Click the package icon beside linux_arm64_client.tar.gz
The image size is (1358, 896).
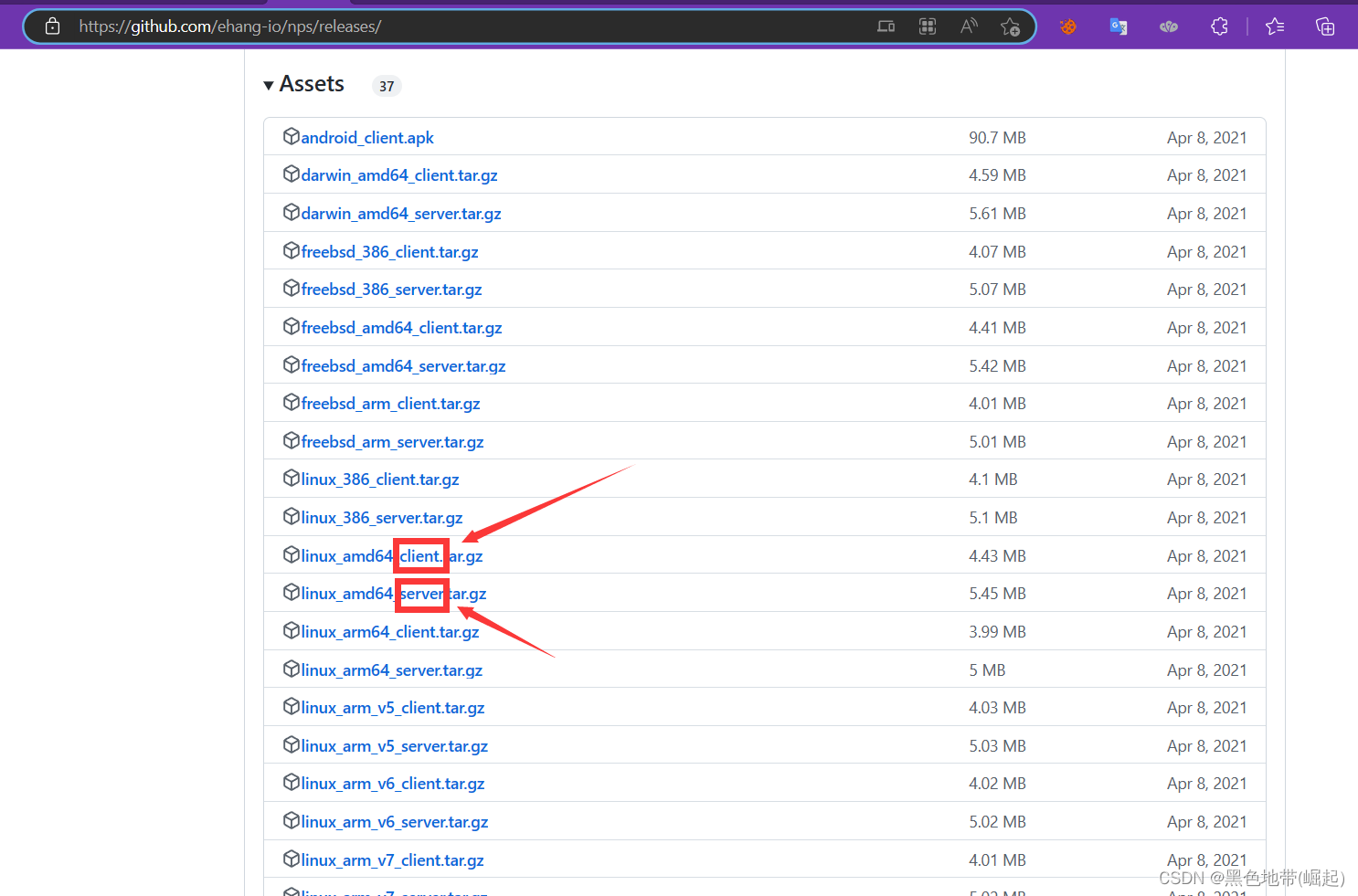(x=292, y=630)
